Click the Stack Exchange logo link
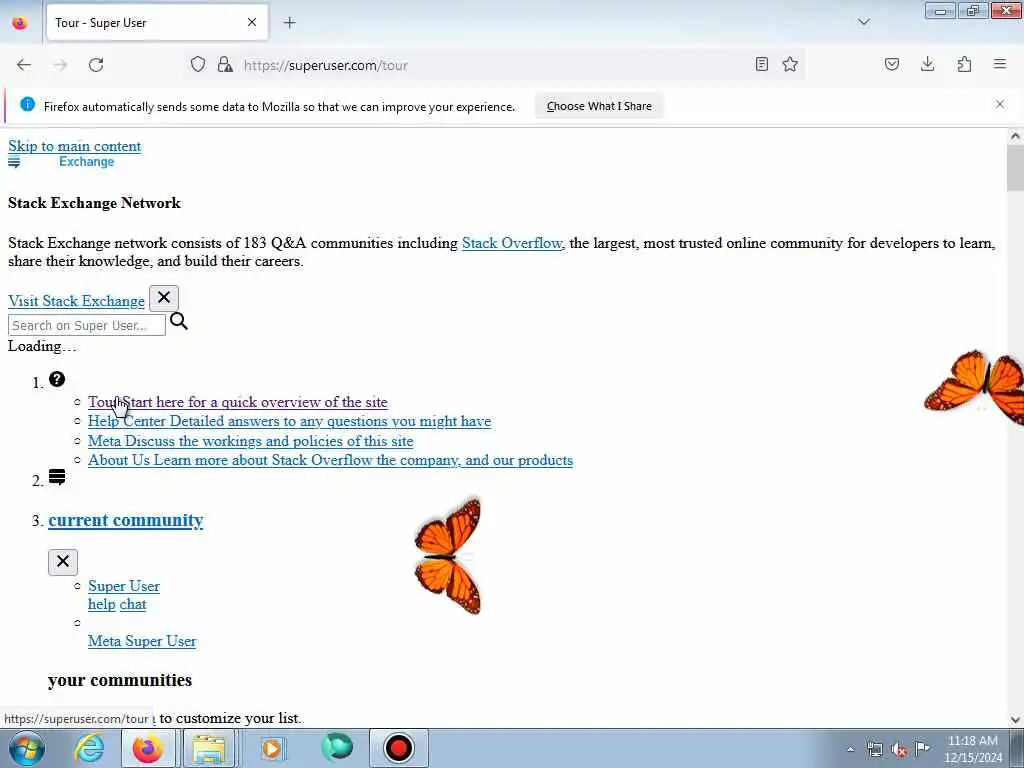This screenshot has width=1024, height=768. [x=61, y=162]
